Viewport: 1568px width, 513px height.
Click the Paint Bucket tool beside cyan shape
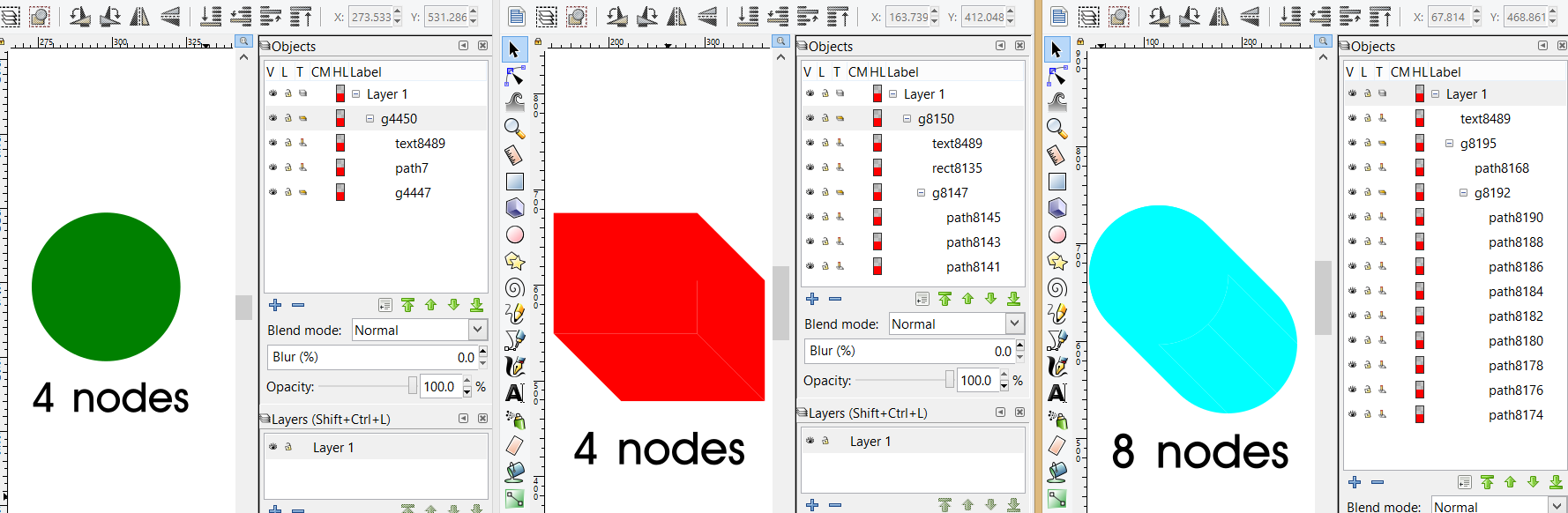[1057, 472]
